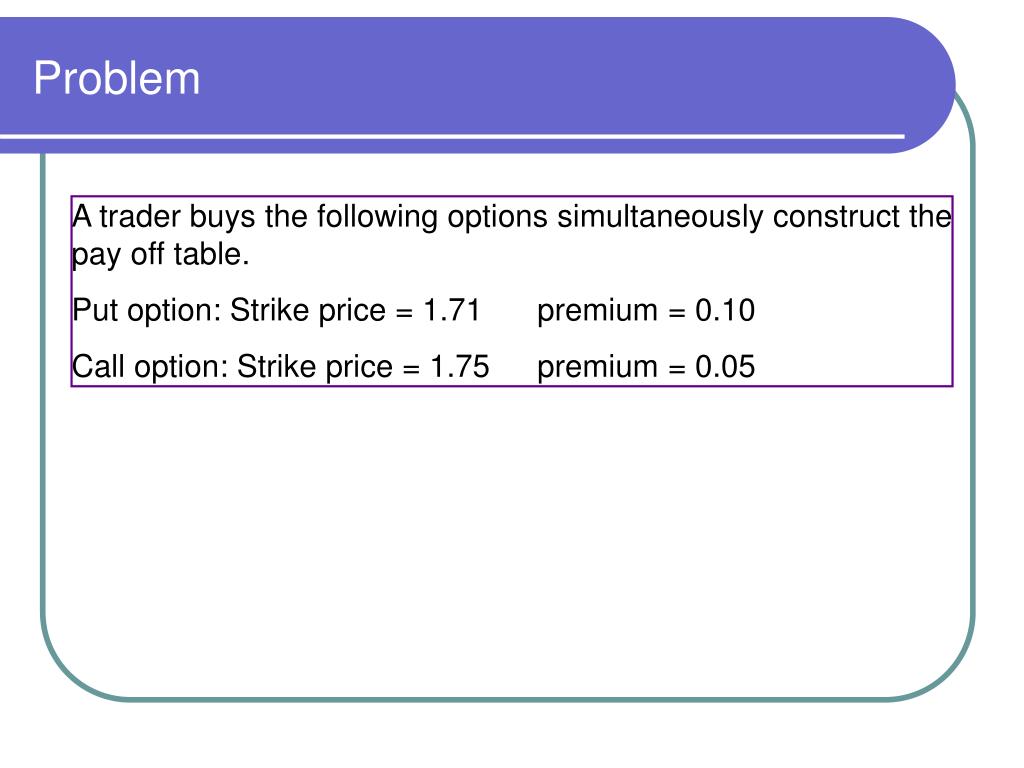Select "Strike price" in the Call option line
Screen dimensions: 1024x768
click(x=314, y=367)
